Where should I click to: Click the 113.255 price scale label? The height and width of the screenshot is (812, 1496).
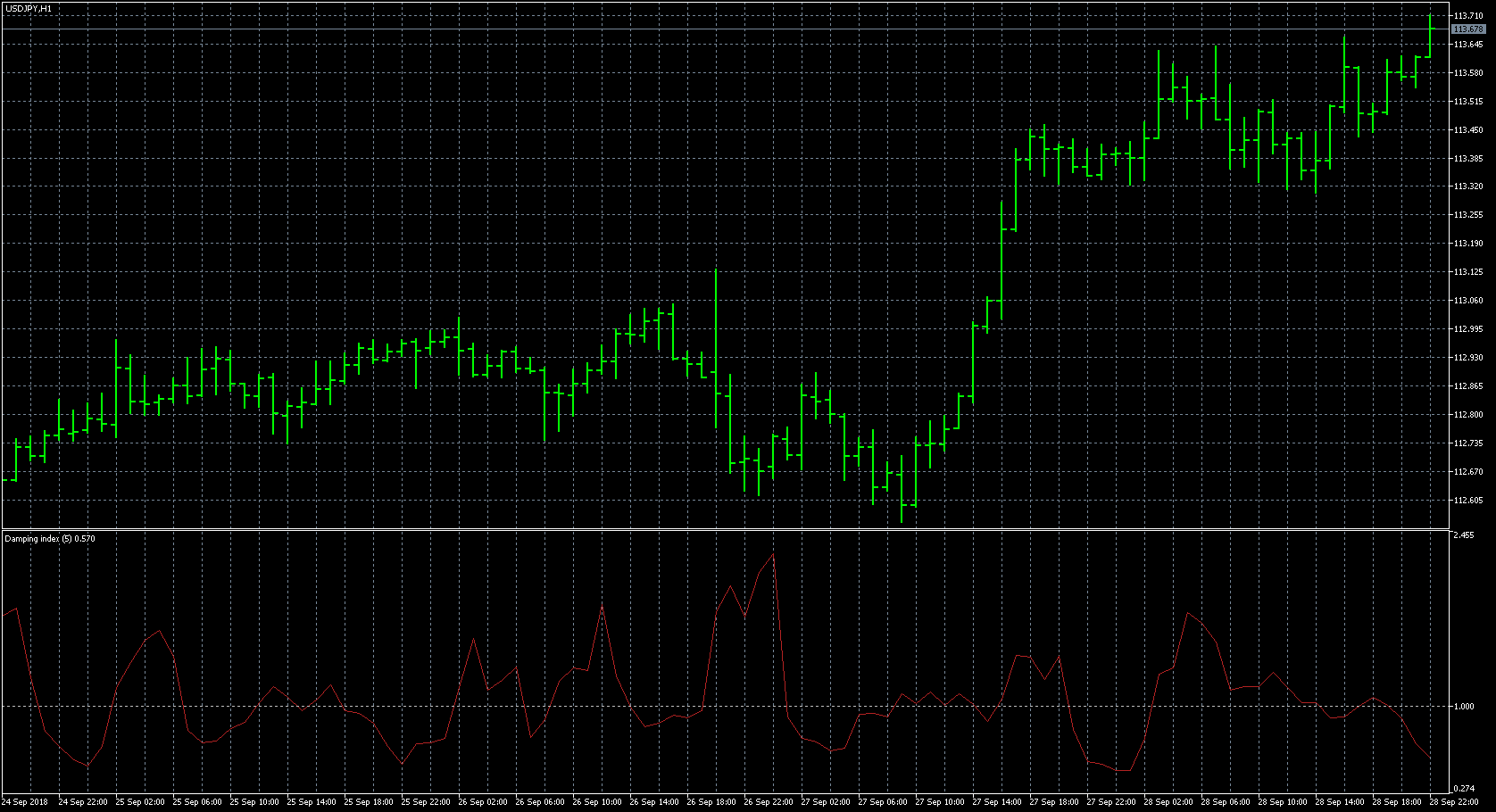pos(1468,214)
